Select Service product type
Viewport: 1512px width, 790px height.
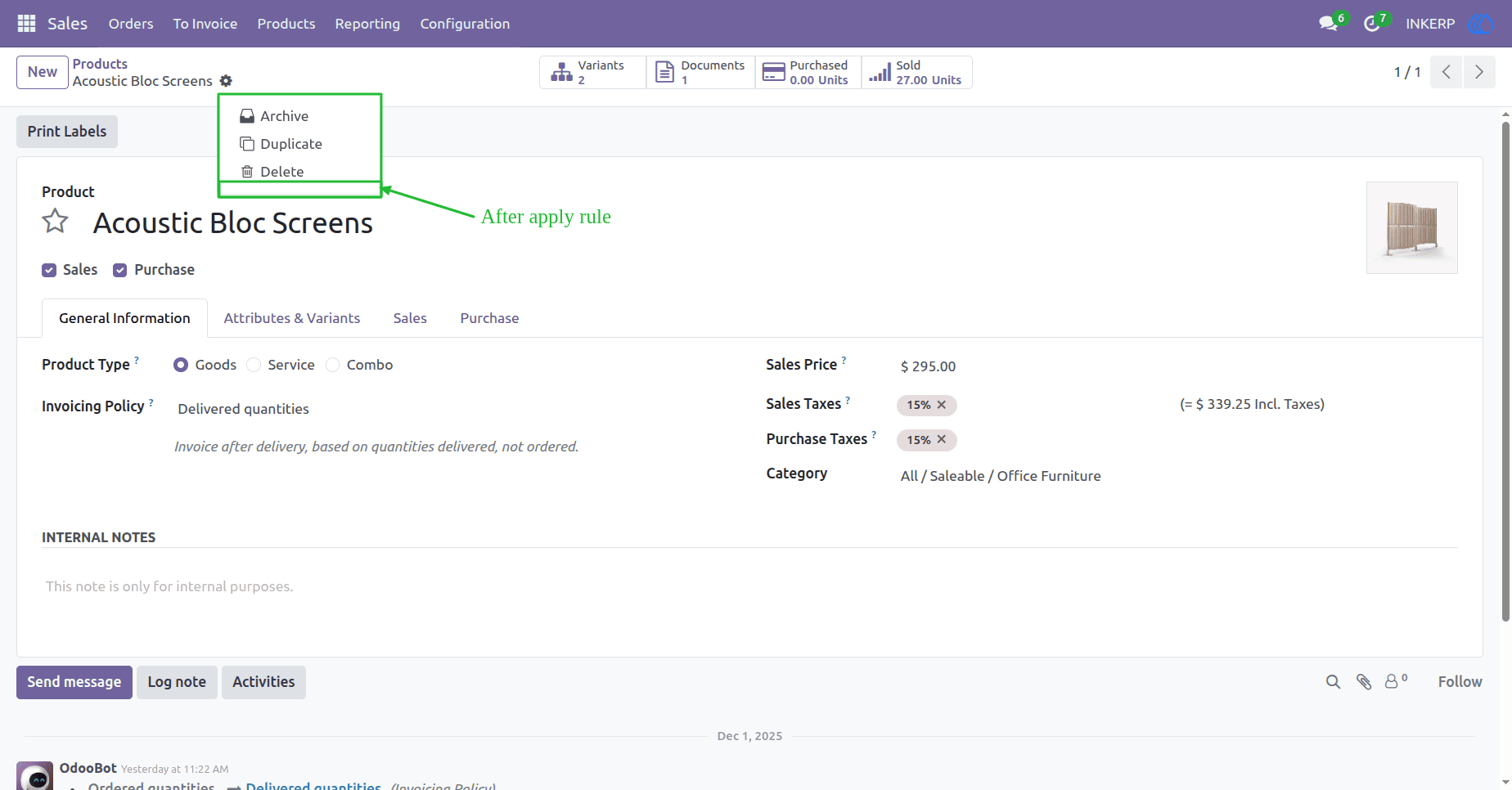tap(254, 365)
